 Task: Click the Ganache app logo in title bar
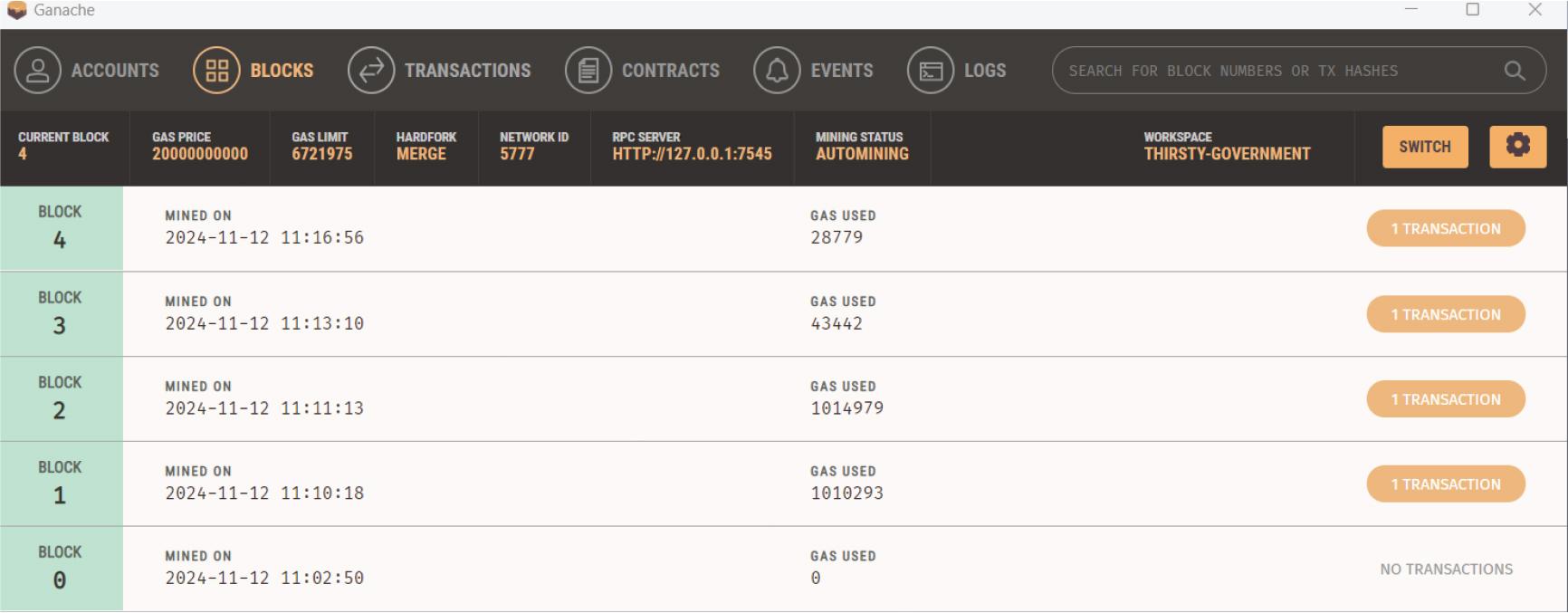point(16,10)
